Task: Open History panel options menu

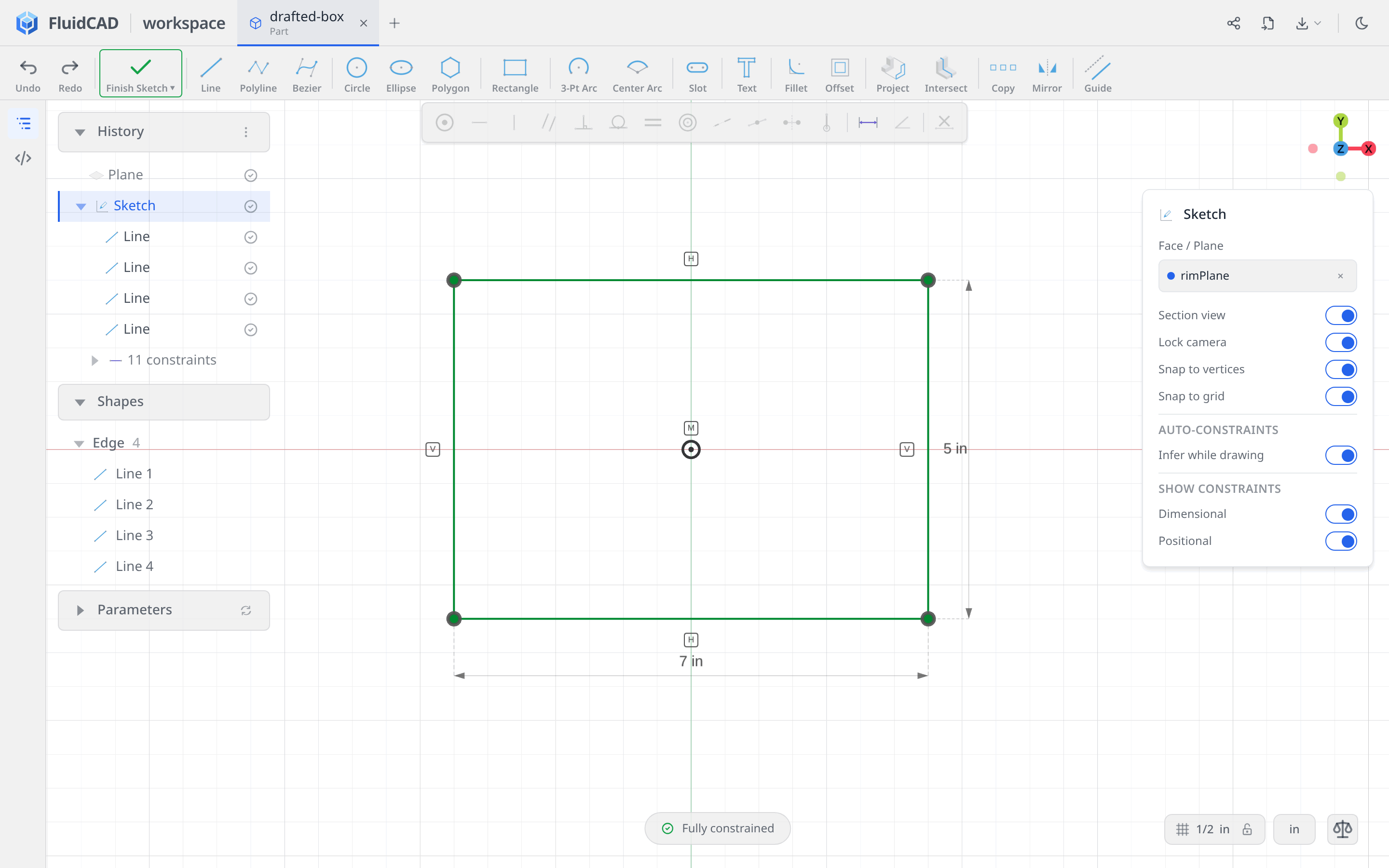Action: coord(245,132)
